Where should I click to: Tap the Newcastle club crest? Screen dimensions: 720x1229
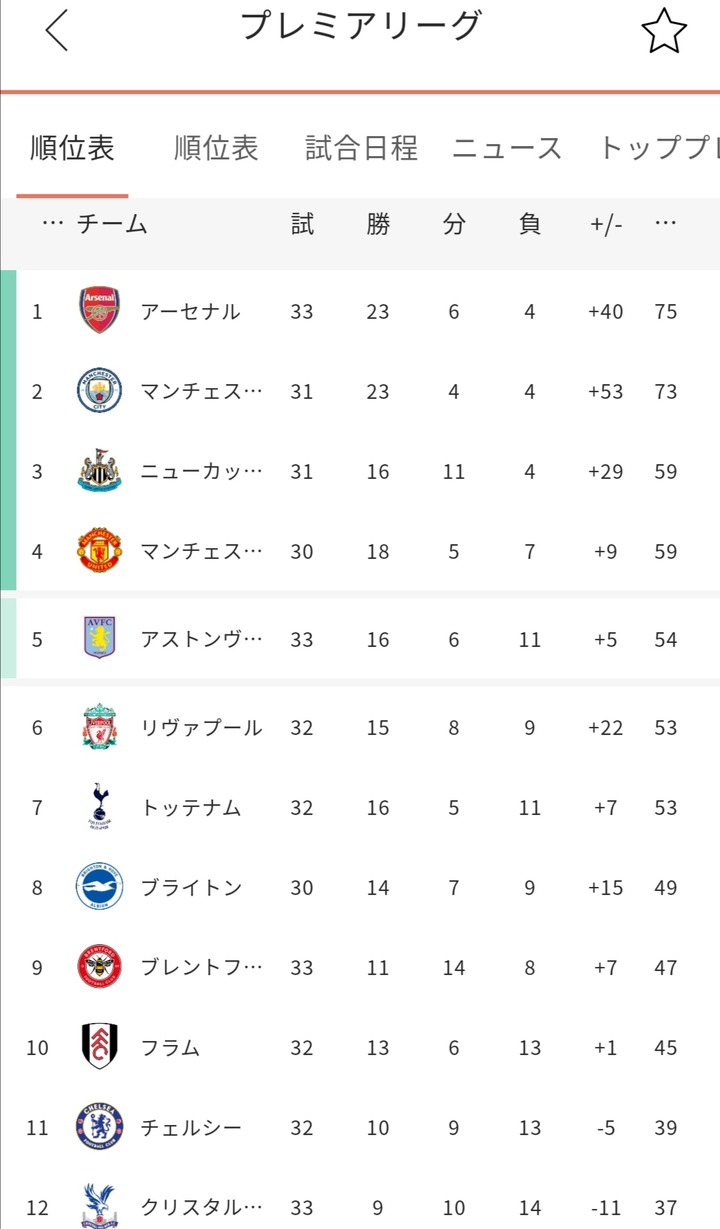tap(100, 471)
